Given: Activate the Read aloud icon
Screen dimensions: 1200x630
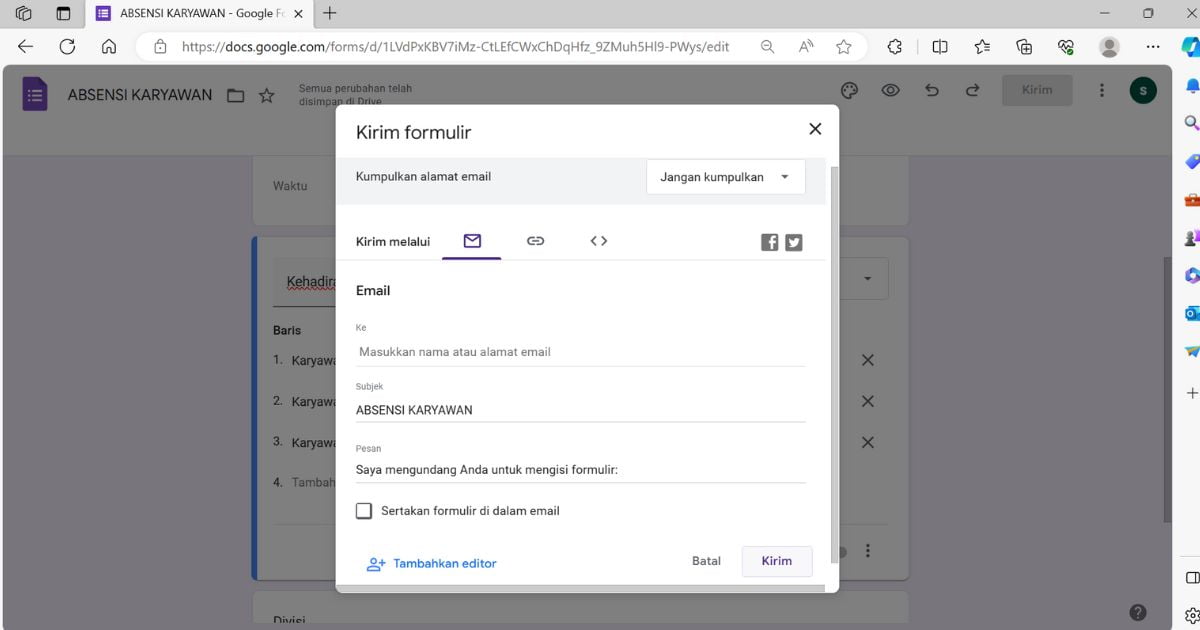Looking at the screenshot, I should click(806, 46).
